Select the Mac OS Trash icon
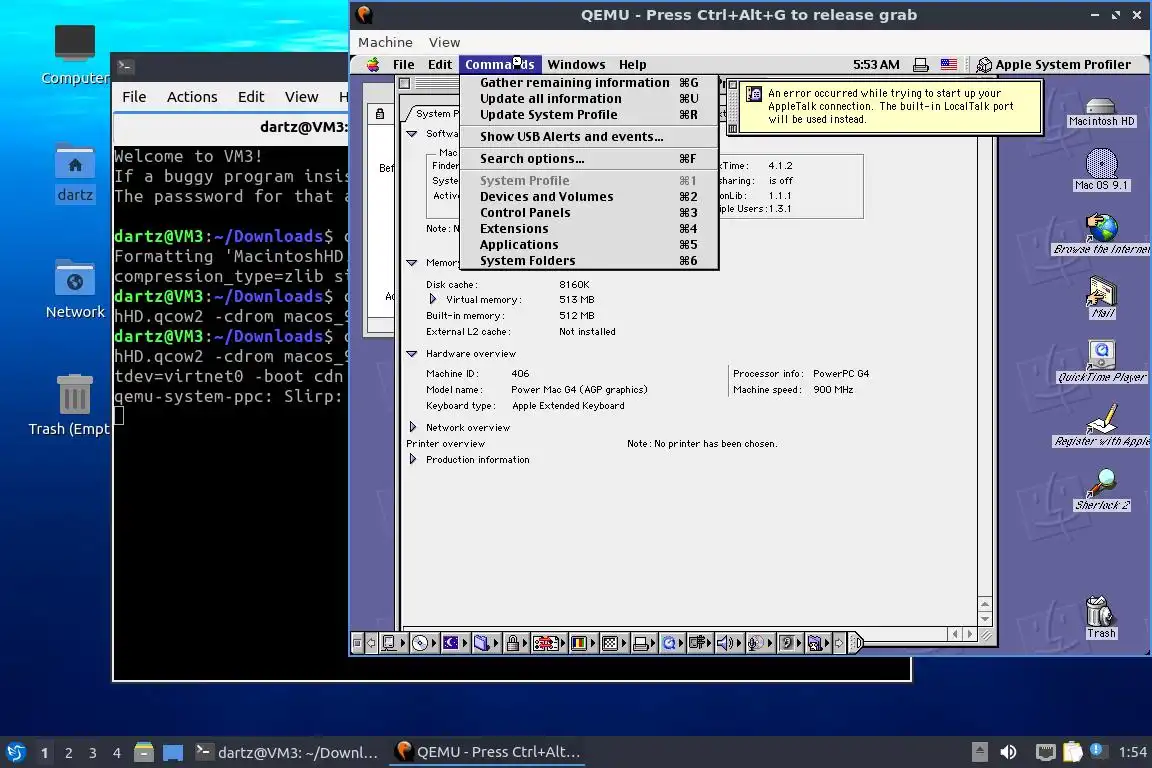Viewport: 1152px width, 768px height. 1100,617
